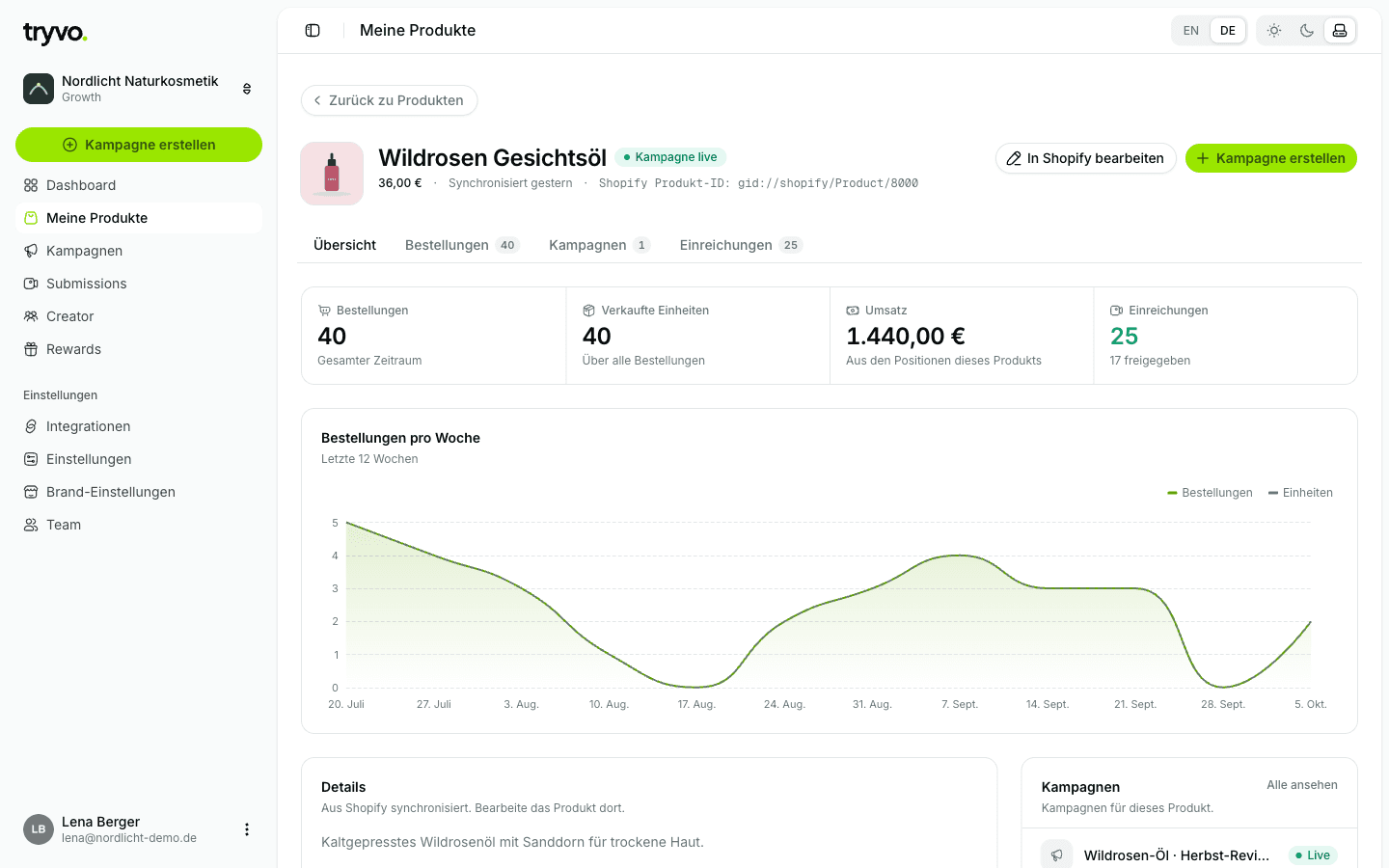
Task: Click Rewards gift icon
Action: tap(31, 349)
